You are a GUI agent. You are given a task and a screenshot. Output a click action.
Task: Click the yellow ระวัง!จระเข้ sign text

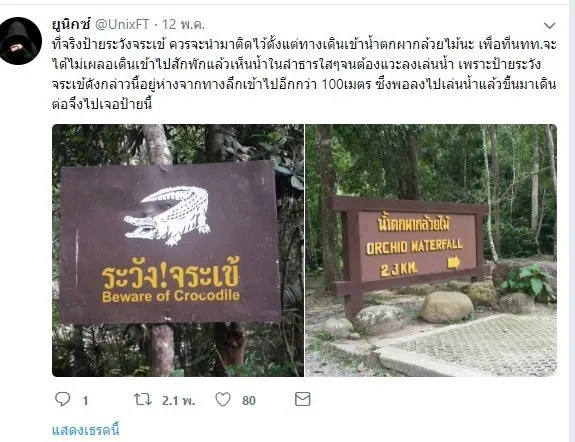tap(170, 275)
